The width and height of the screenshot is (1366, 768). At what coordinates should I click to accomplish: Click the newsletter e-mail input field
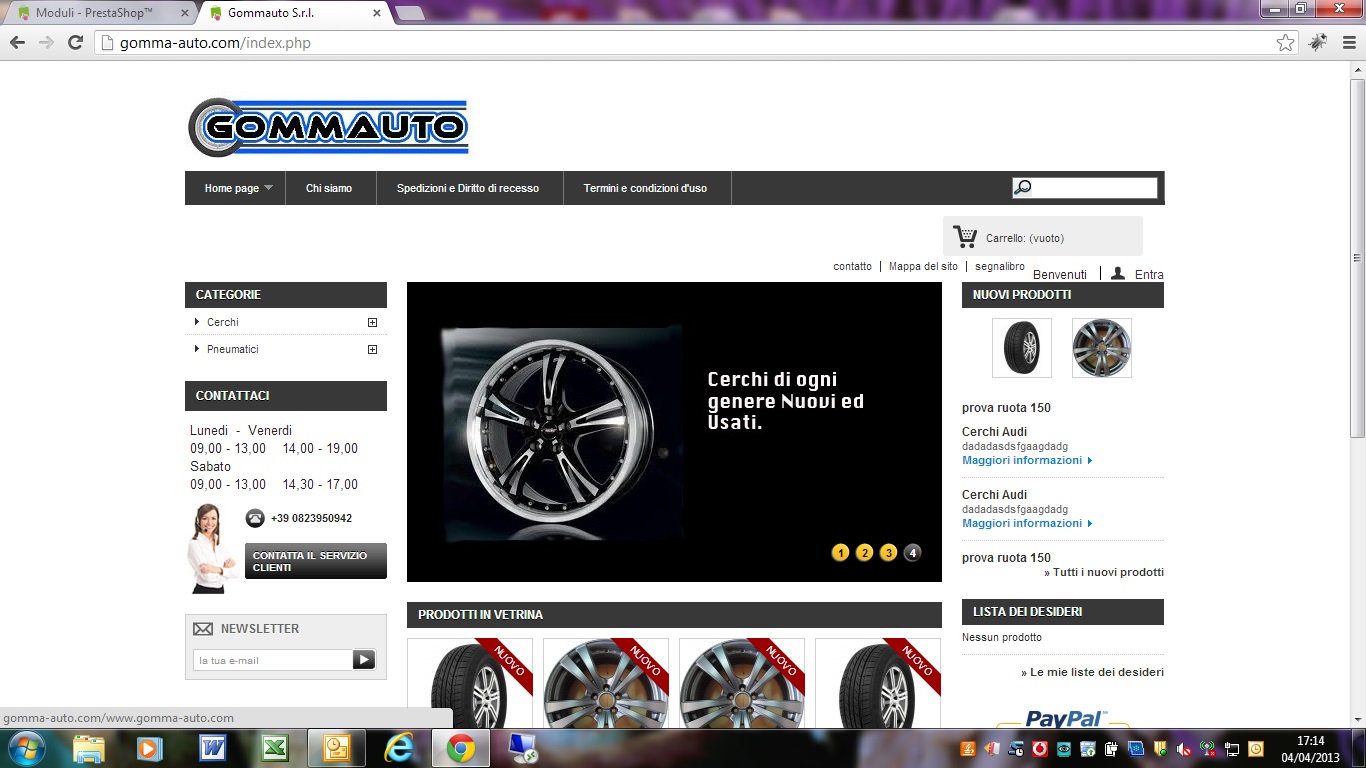(x=273, y=660)
